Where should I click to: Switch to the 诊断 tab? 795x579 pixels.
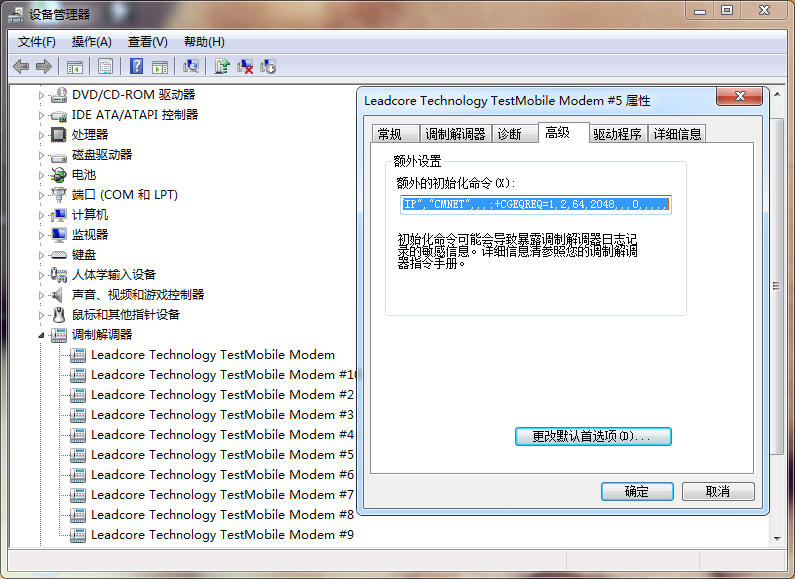click(x=515, y=134)
